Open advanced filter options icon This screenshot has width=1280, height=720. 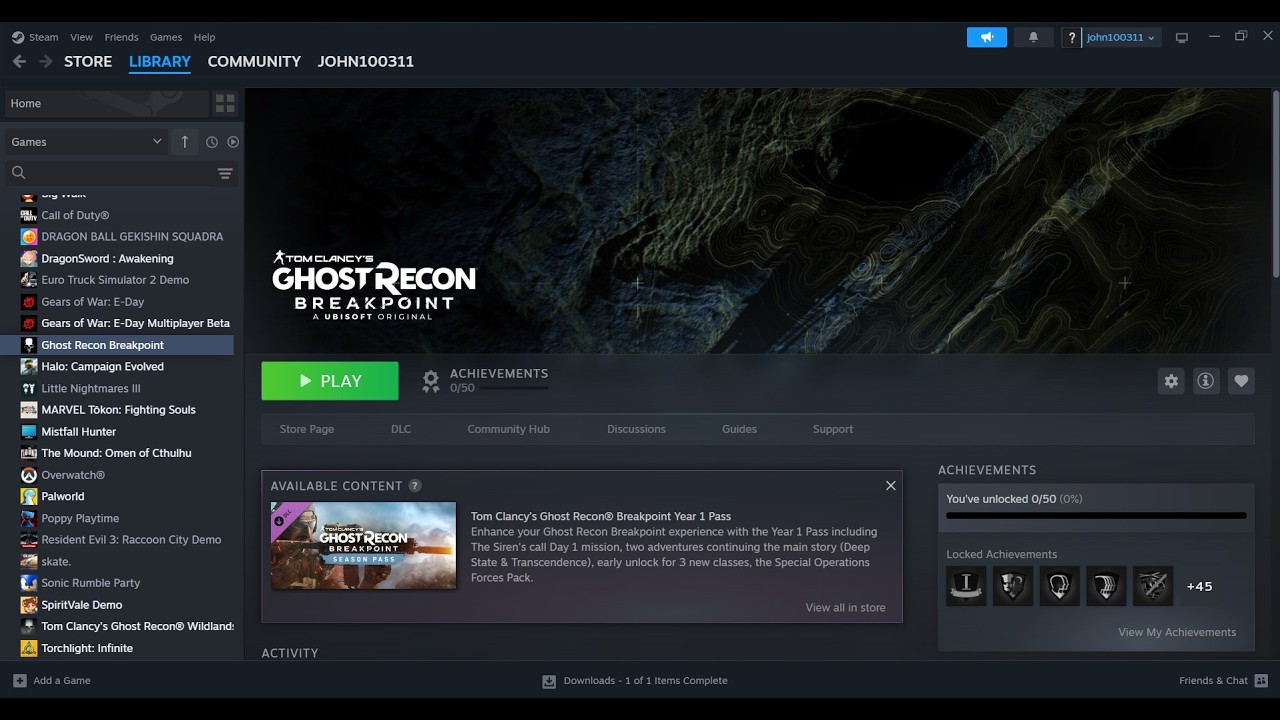225,173
